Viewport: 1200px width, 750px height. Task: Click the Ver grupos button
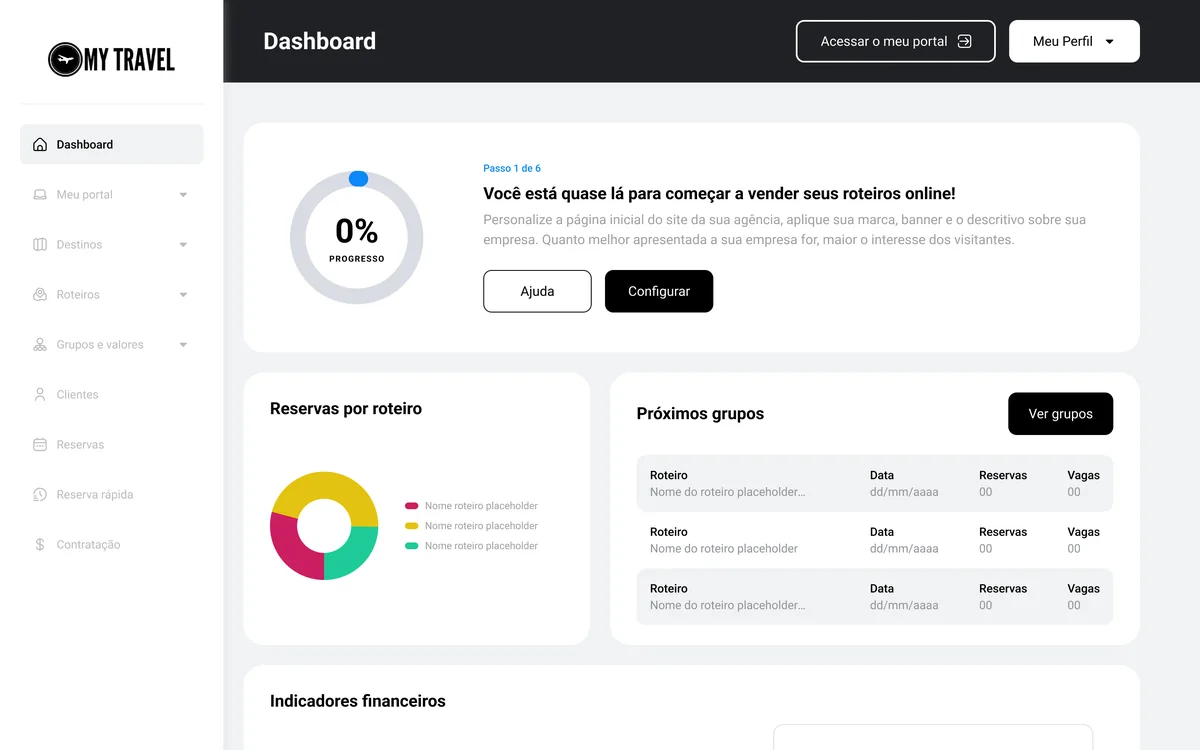[x=1060, y=413]
